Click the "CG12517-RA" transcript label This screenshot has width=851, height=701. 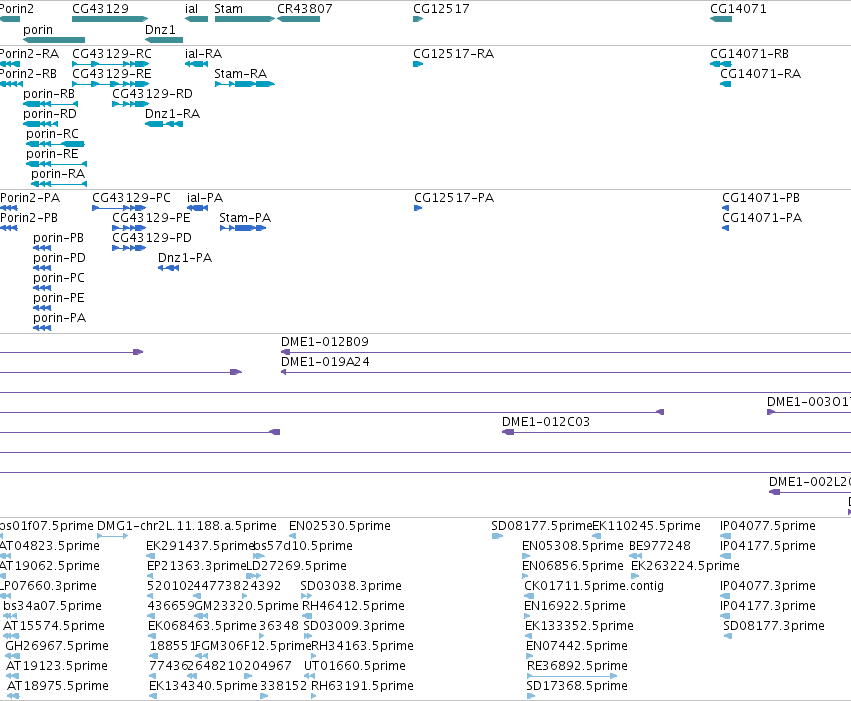pos(454,54)
